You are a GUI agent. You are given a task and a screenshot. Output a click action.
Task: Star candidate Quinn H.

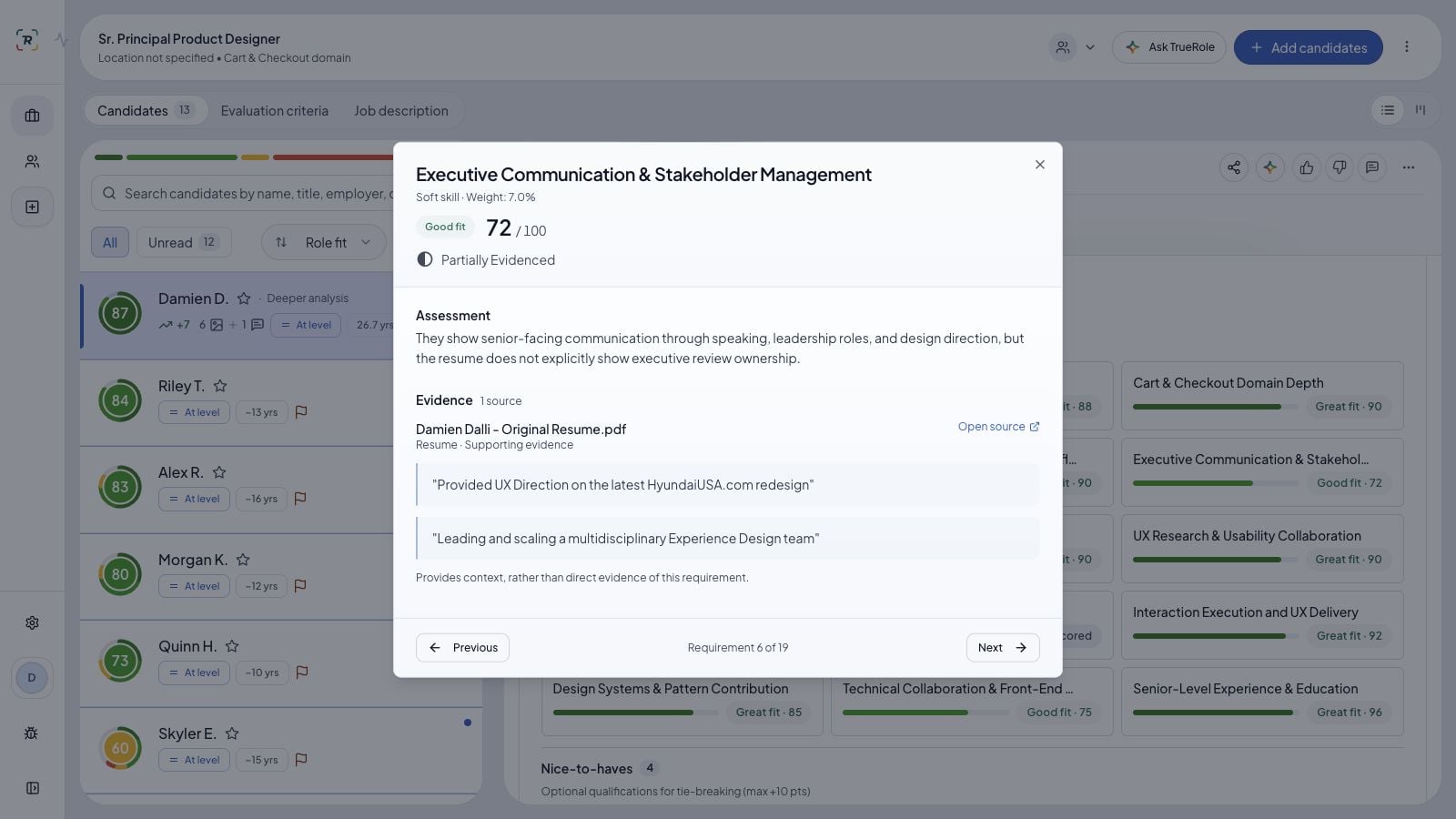pyautogui.click(x=232, y=646)
